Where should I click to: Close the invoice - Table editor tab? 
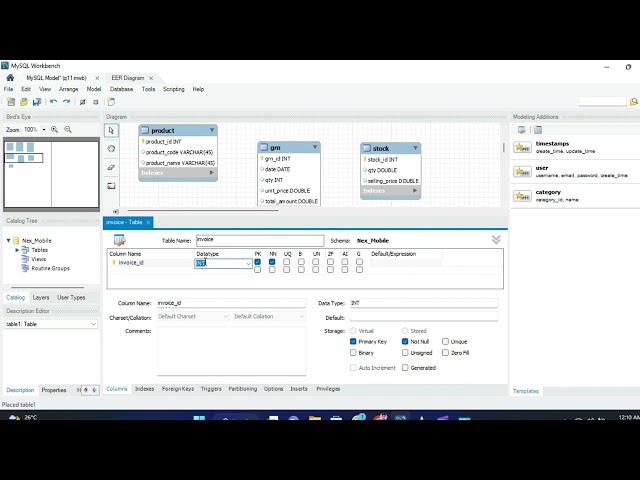click(x=148, y=222)
